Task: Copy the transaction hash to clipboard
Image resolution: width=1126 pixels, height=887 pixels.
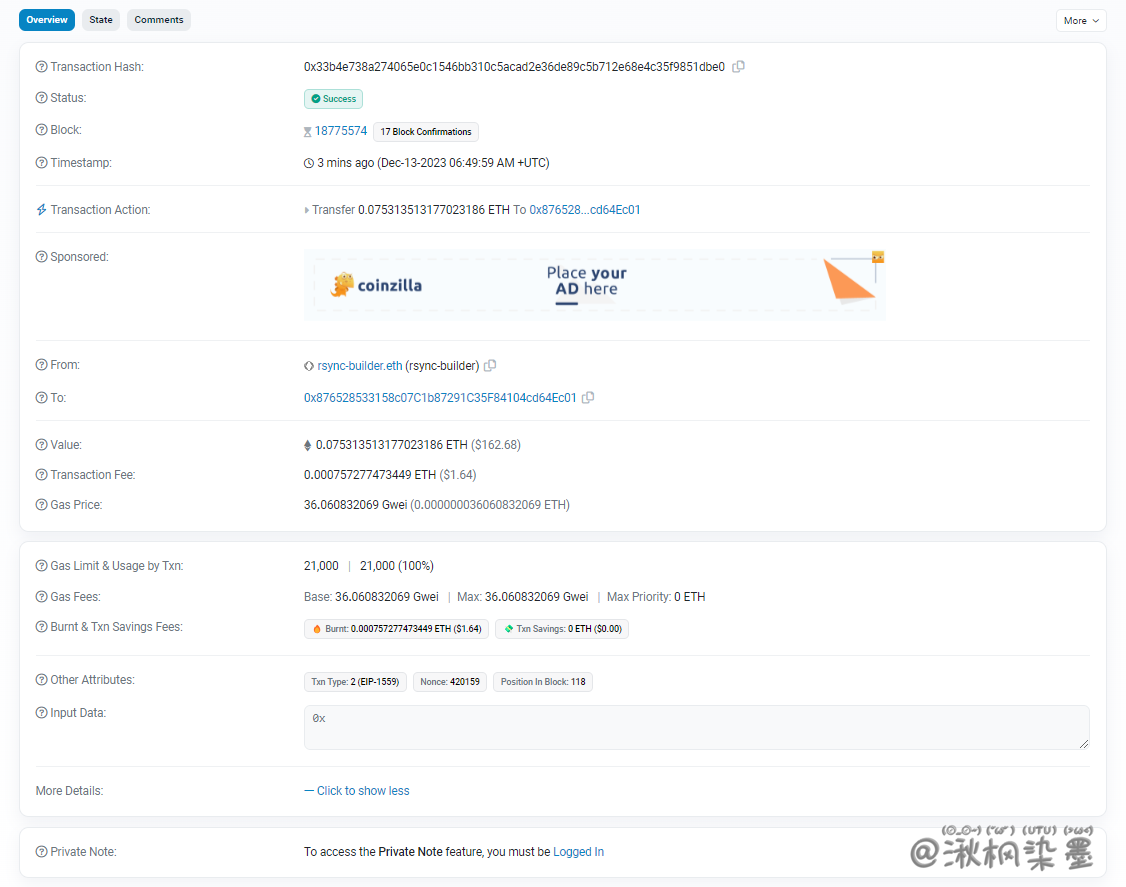Action: pyautogui.click(x=738, y=67)
